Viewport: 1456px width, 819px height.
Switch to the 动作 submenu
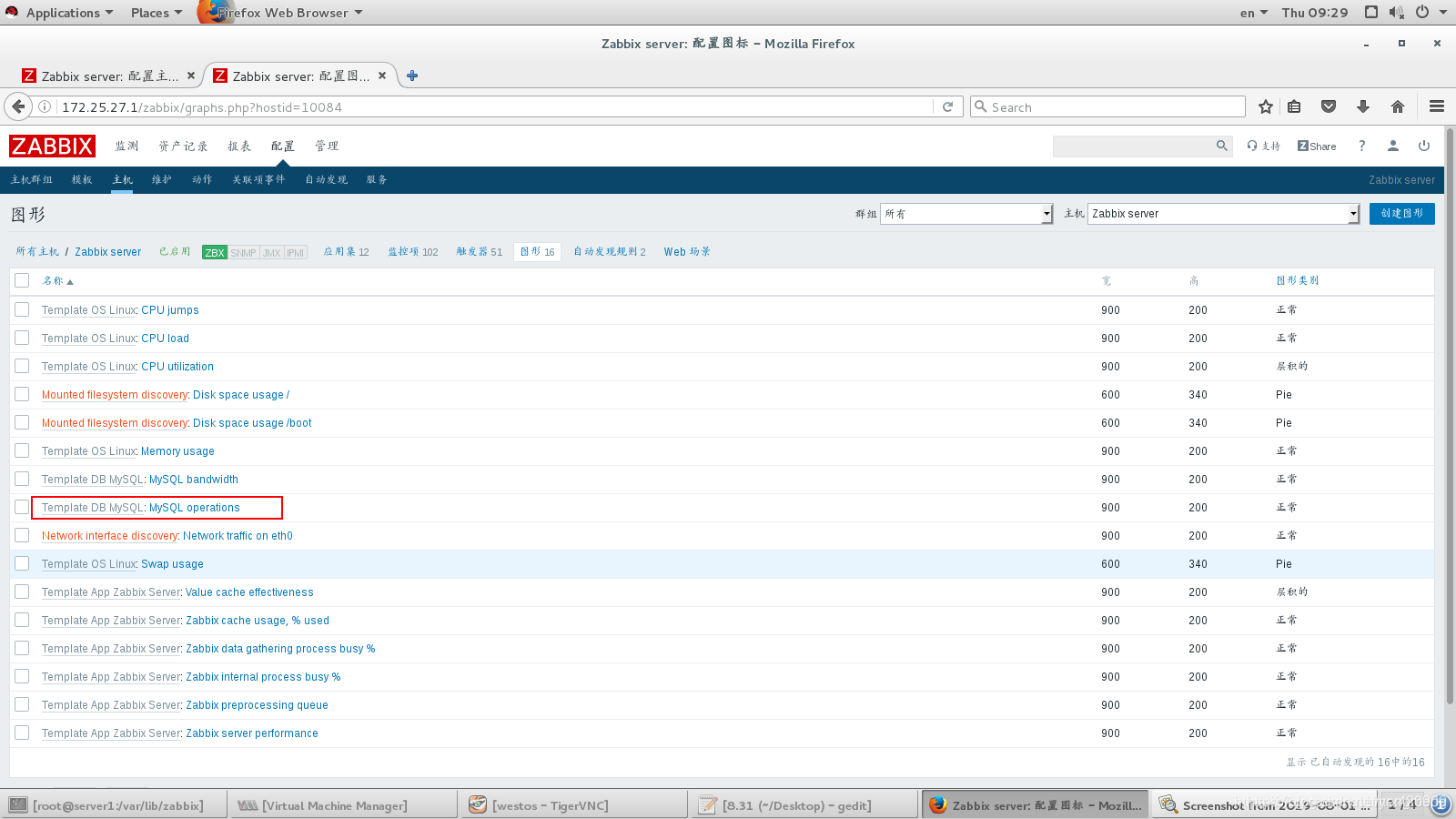click(202, 179)
